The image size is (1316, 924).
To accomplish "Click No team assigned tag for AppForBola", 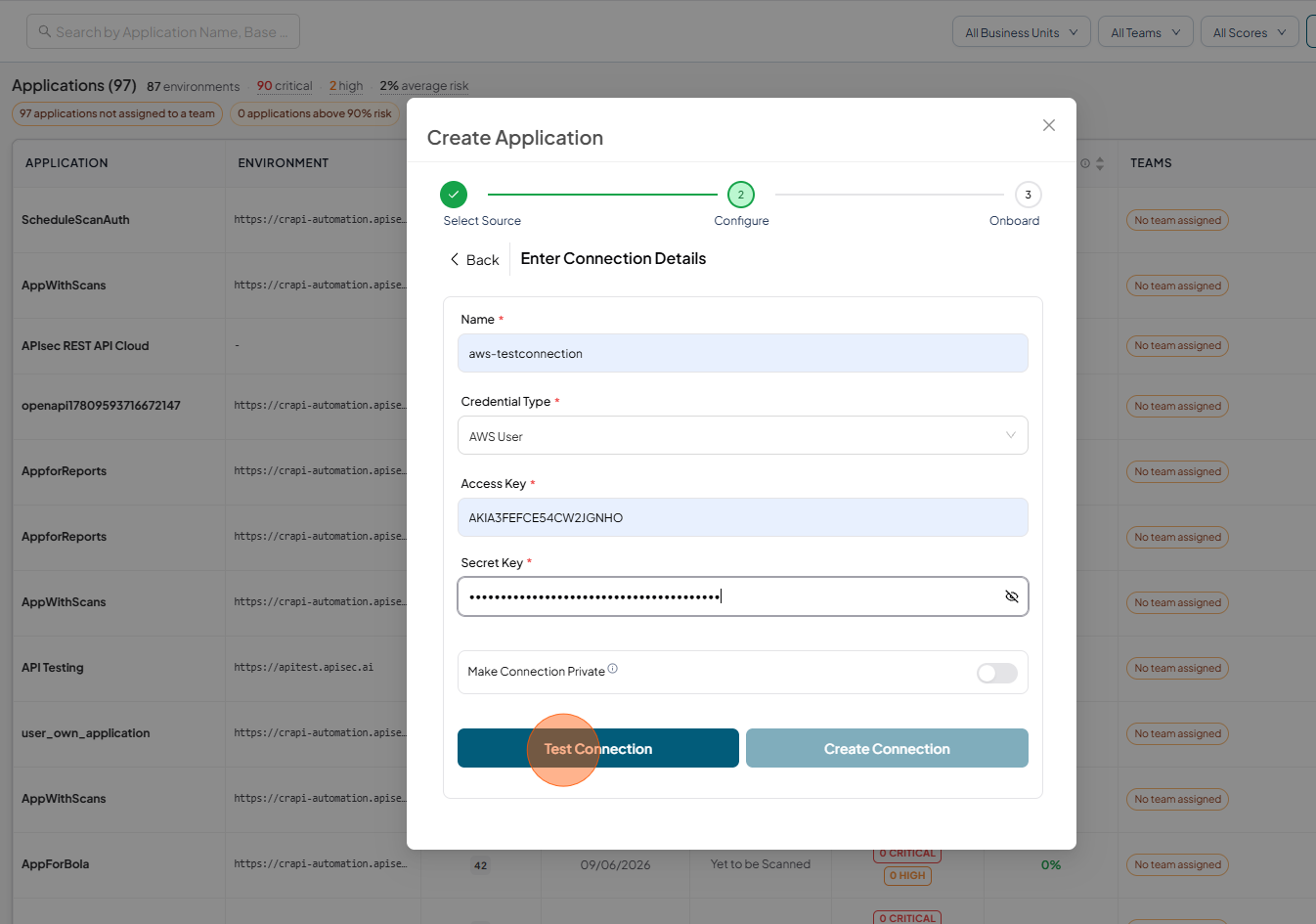I will (x=1178, y=864).
